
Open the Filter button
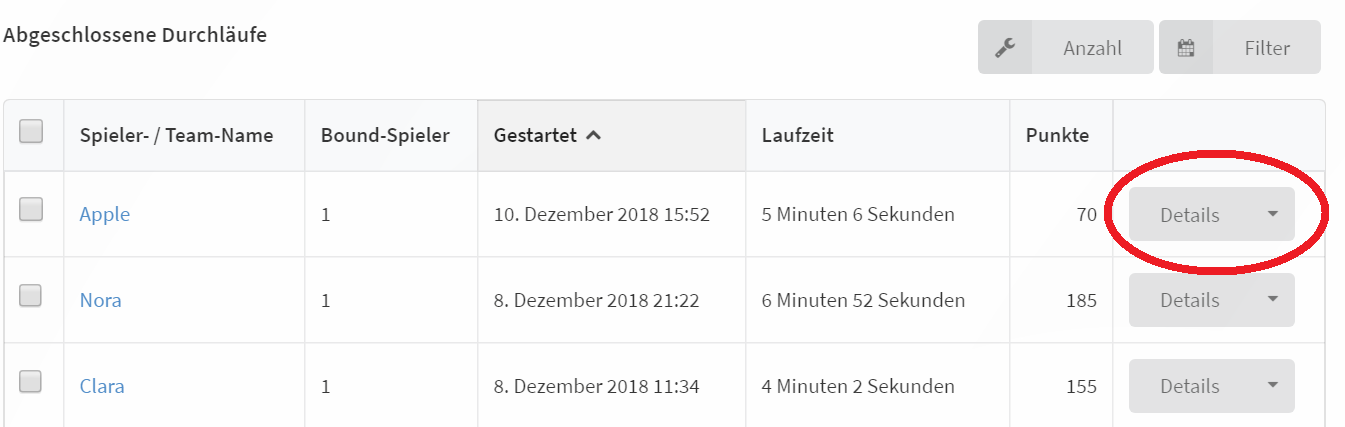tap(1240, 47)
